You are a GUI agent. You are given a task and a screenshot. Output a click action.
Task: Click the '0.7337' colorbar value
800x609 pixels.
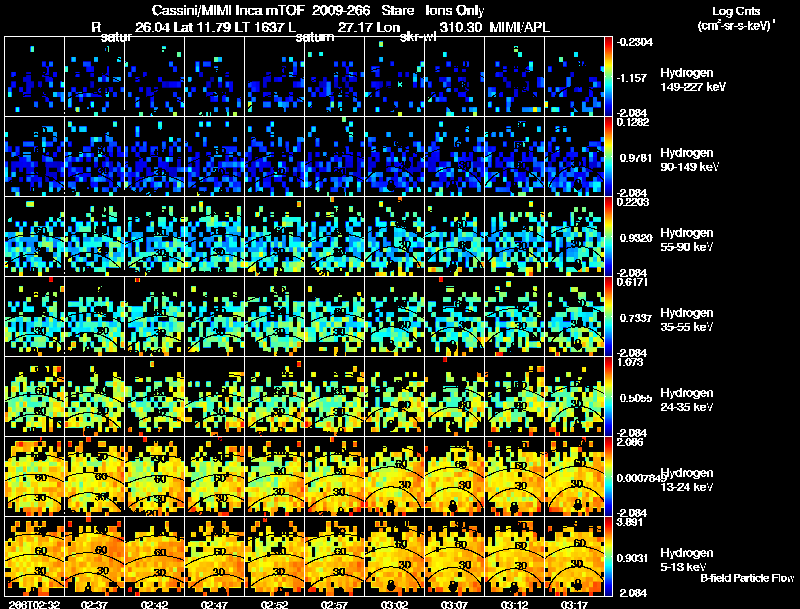click(636, 318)
